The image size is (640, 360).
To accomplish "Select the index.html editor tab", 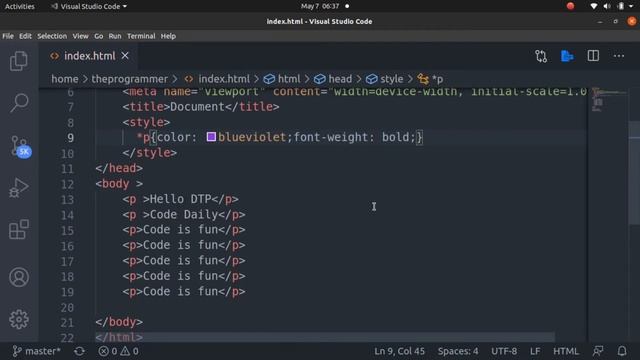I will coord(89,56).
